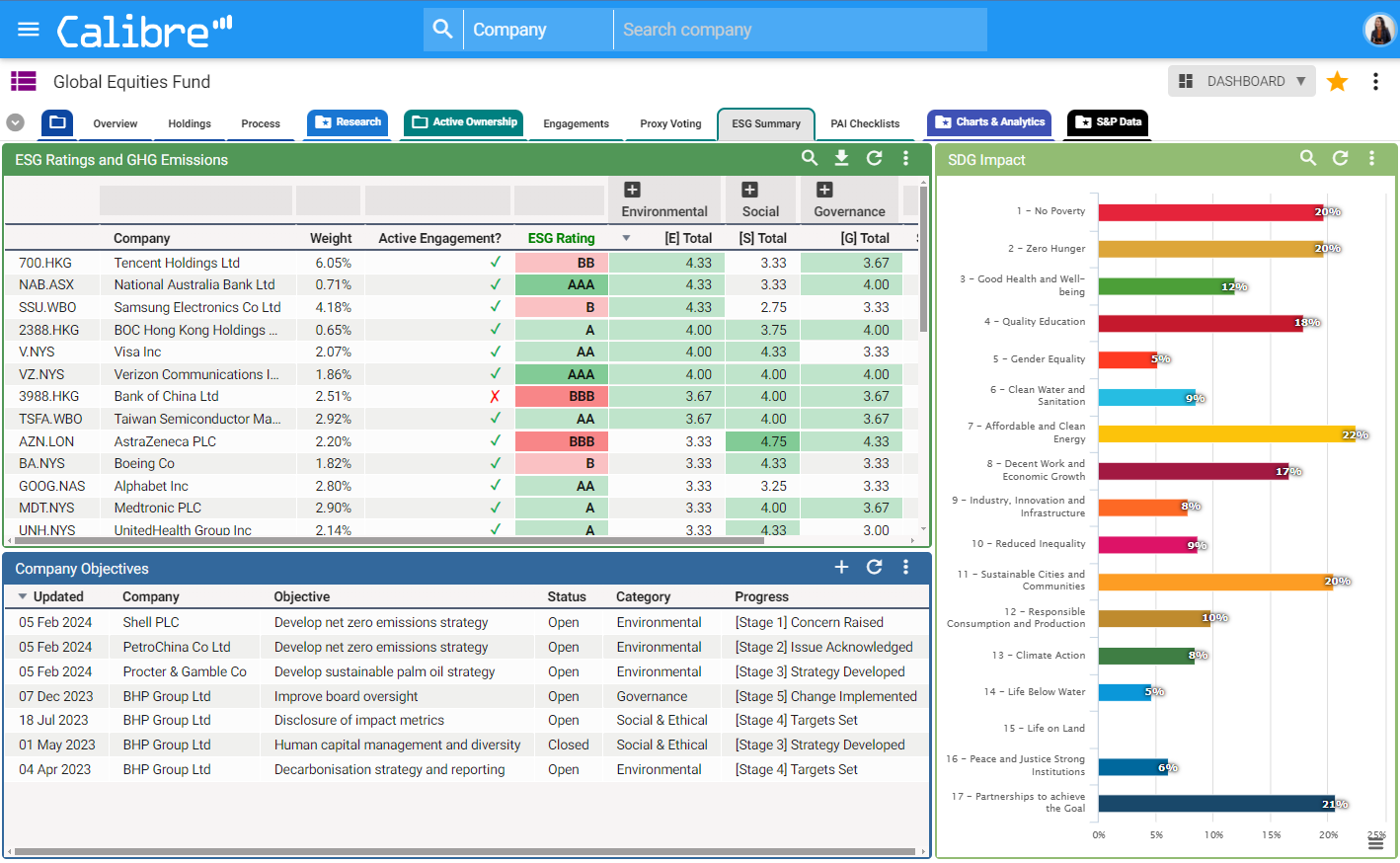Open the DASHBOARD dropdown
The height and width of the screenshot is (863, 1400).
(1243, 81)
